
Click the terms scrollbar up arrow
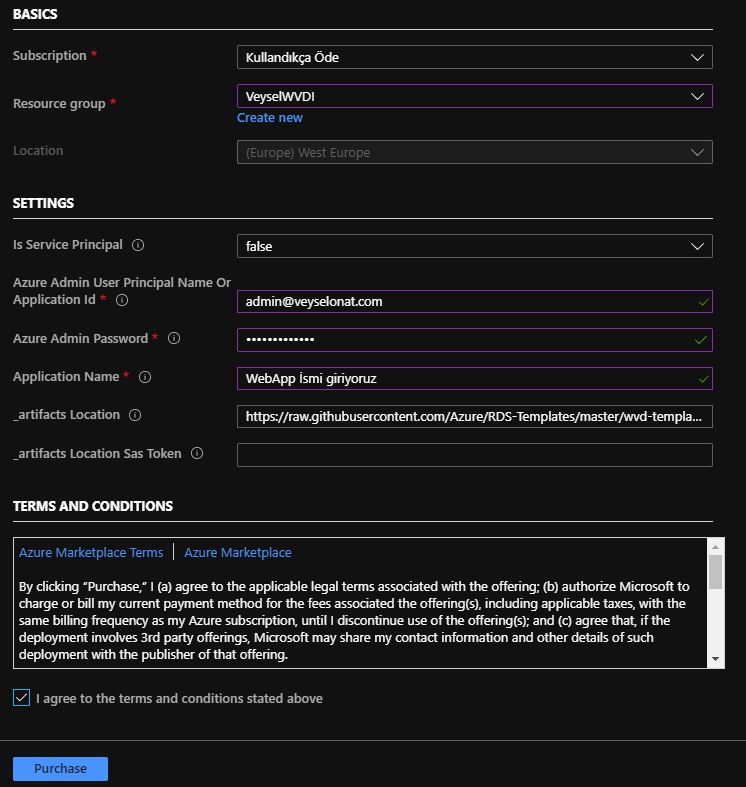715,547
